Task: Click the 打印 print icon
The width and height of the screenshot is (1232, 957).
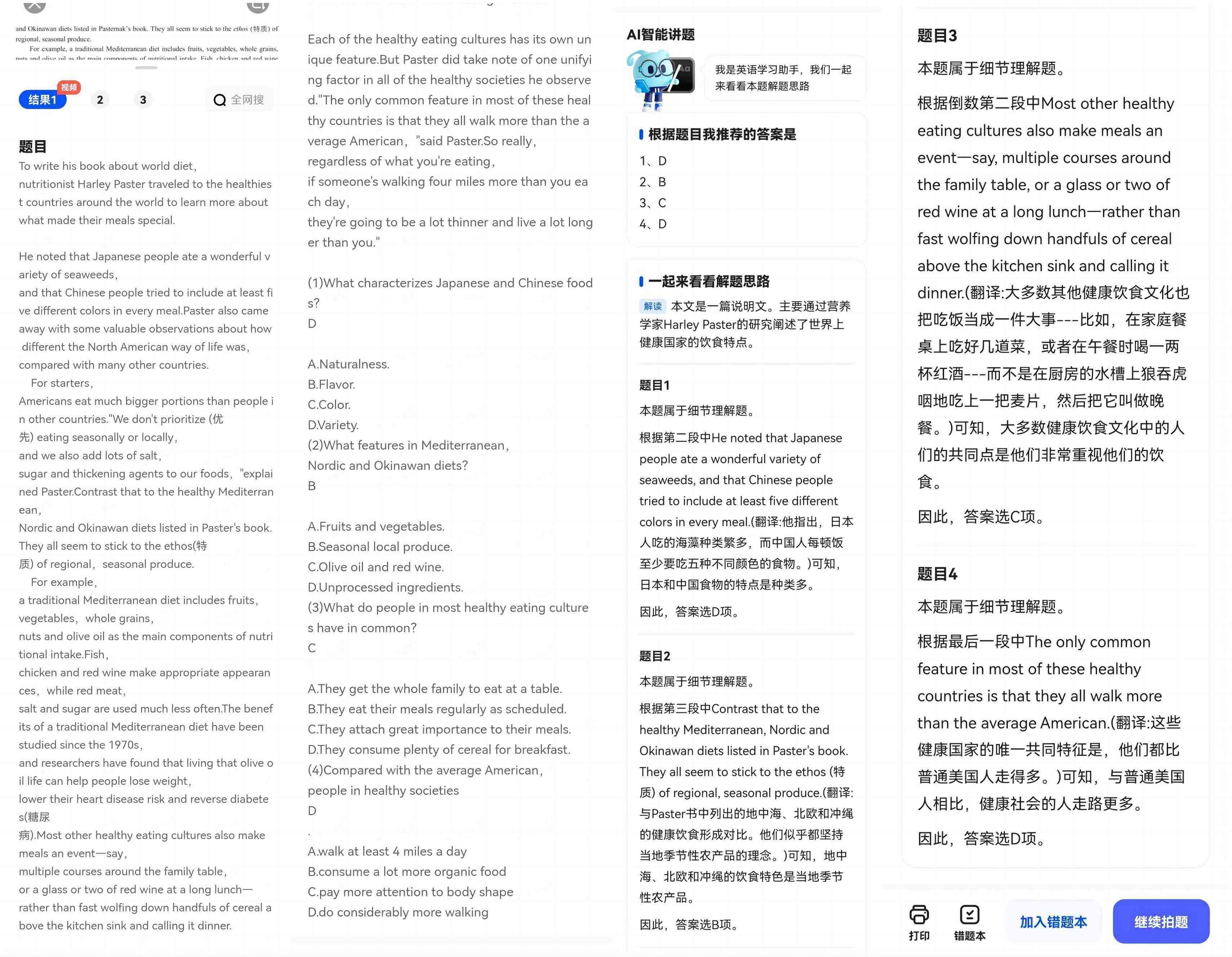Action: pyautogui.click(x=918, y=913)
